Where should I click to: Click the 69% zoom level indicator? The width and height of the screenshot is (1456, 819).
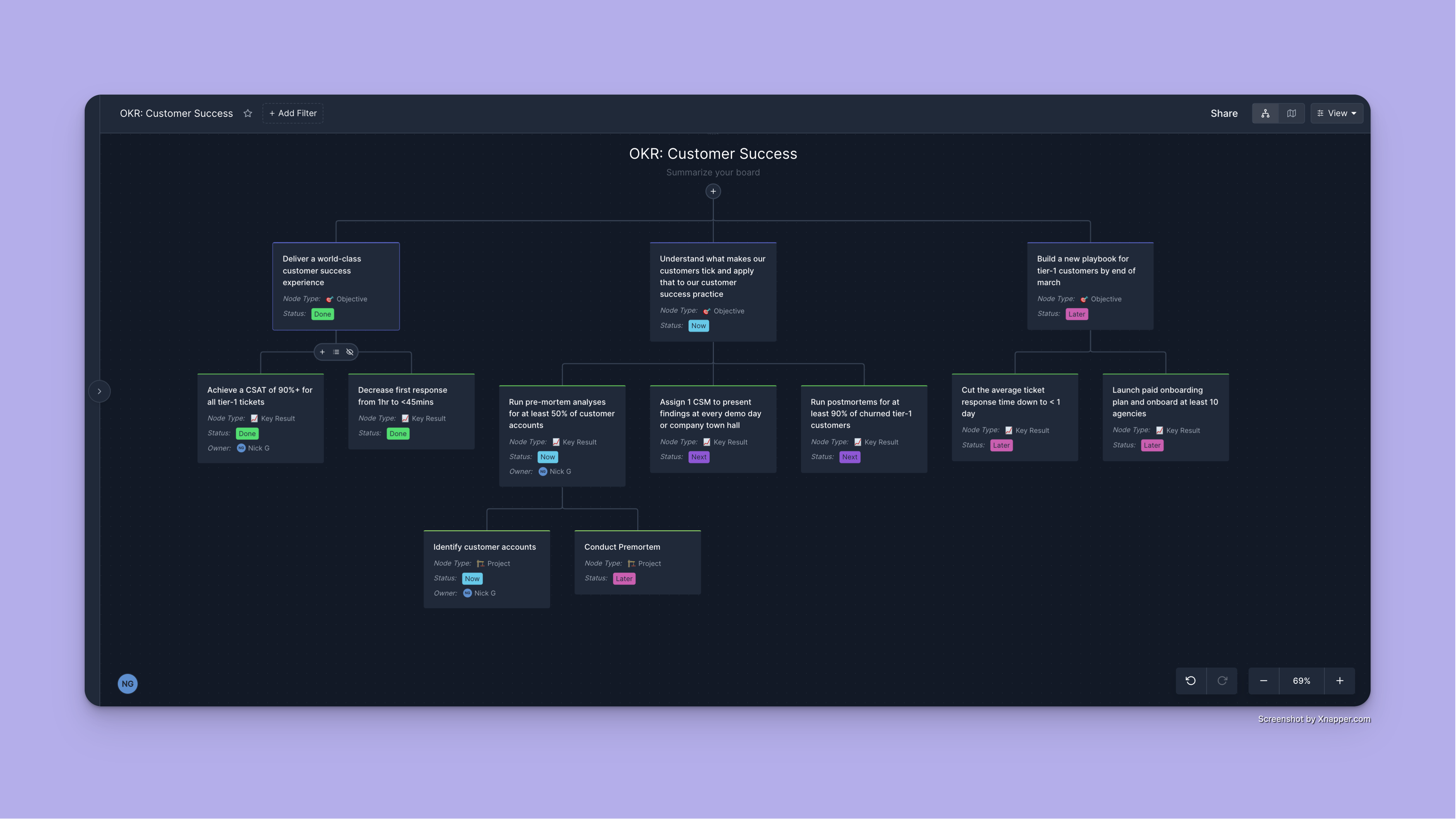pos(1302,681)
